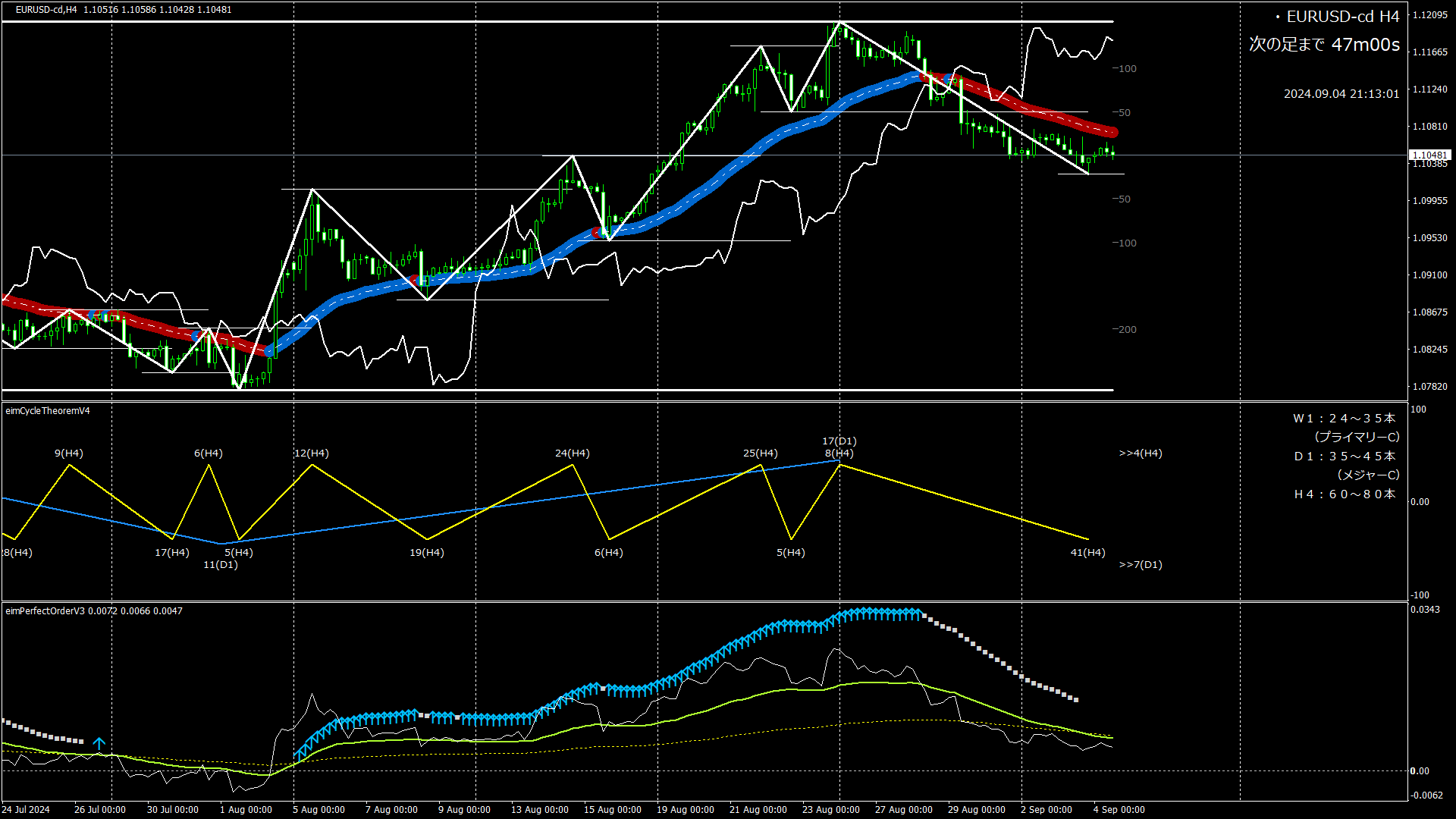This screenshot has width=1456, height=819.
Task: Click the >>7(D1) forecast label
Action: 1141,565
